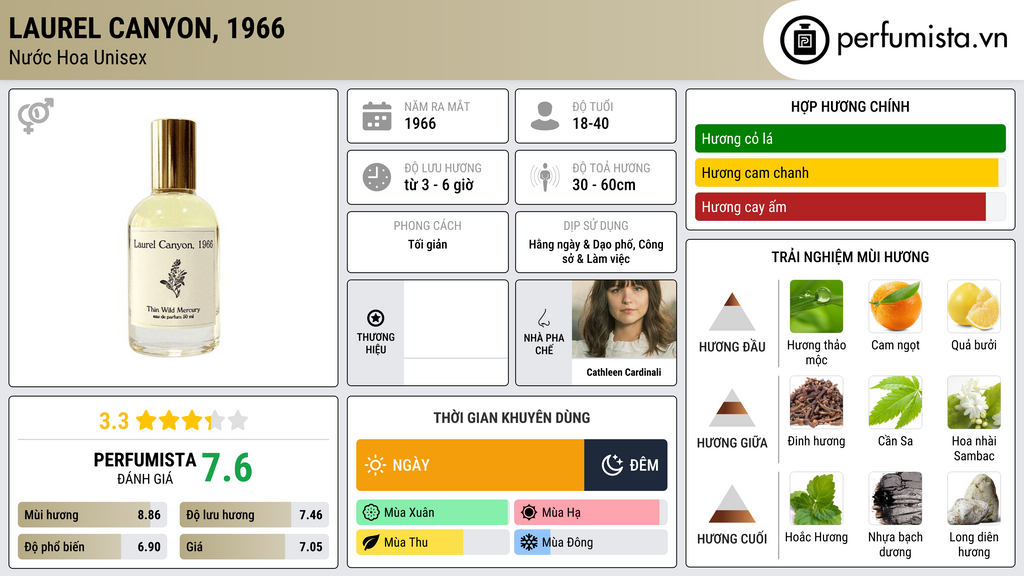
Task: Click the sun icon beside Mùa Hạ
Action: click(x=529, y=513)
